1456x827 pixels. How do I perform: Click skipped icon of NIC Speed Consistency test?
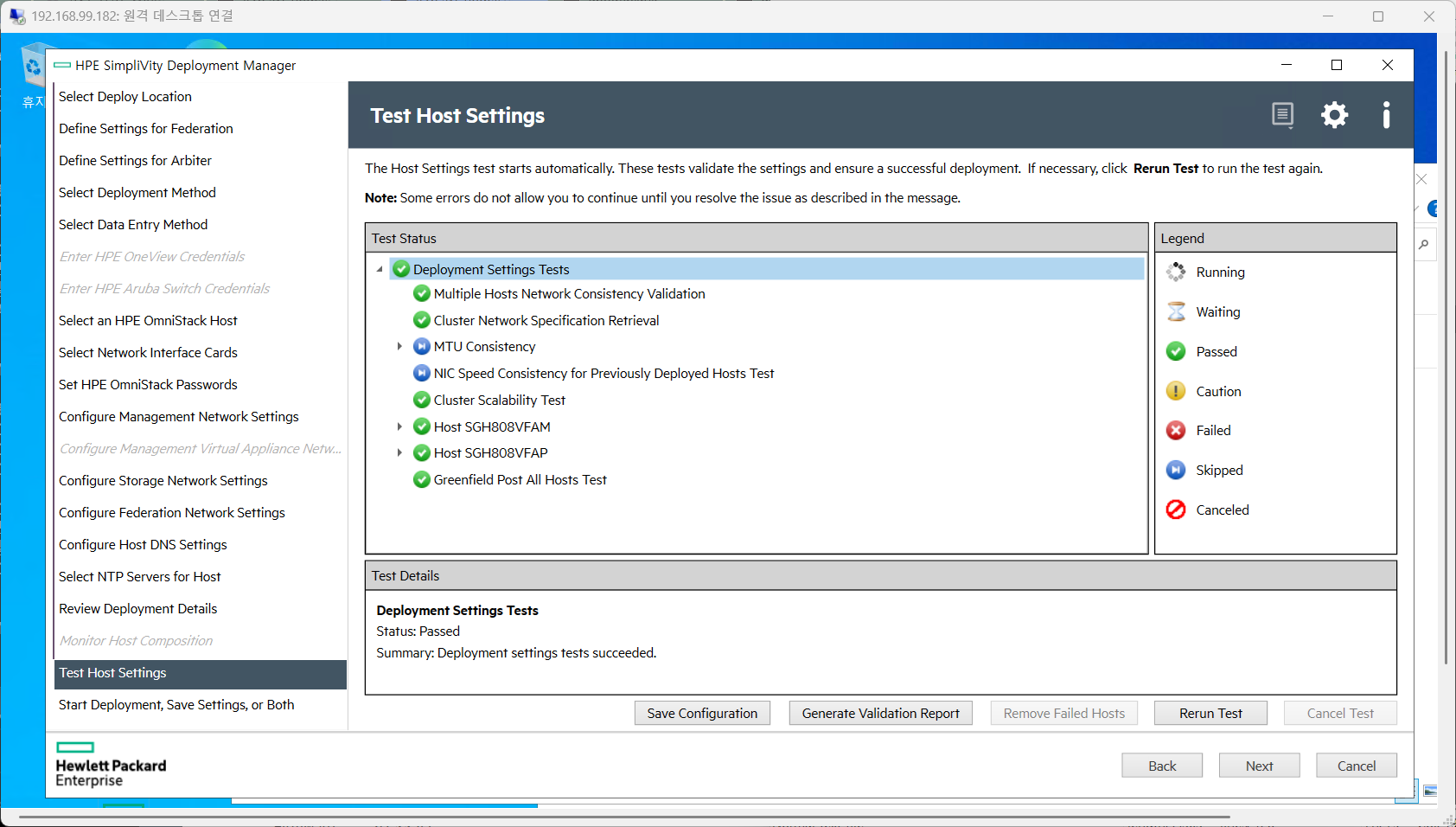coord(422,374)
